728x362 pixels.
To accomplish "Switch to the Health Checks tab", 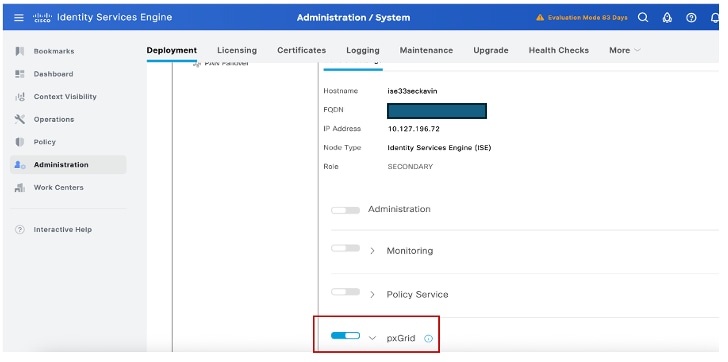I will point(559,50).
